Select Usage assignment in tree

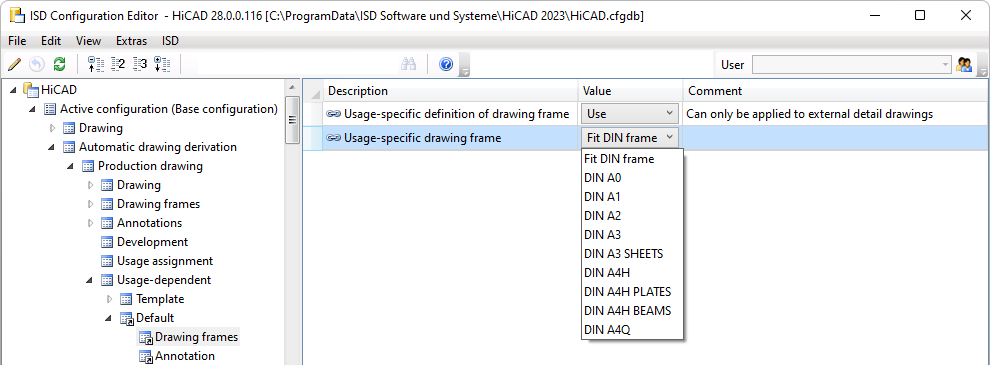pyautogui.click(x=165, y=261)
